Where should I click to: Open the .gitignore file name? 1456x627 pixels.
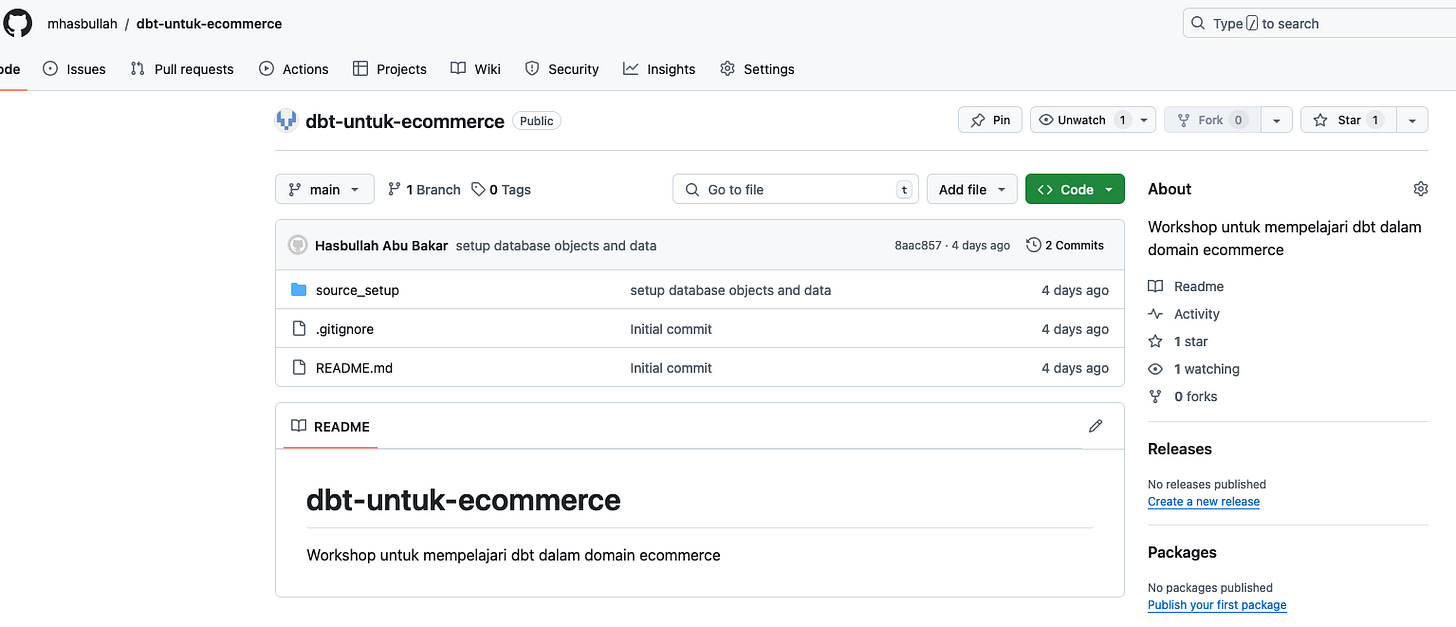click(344, 329)
